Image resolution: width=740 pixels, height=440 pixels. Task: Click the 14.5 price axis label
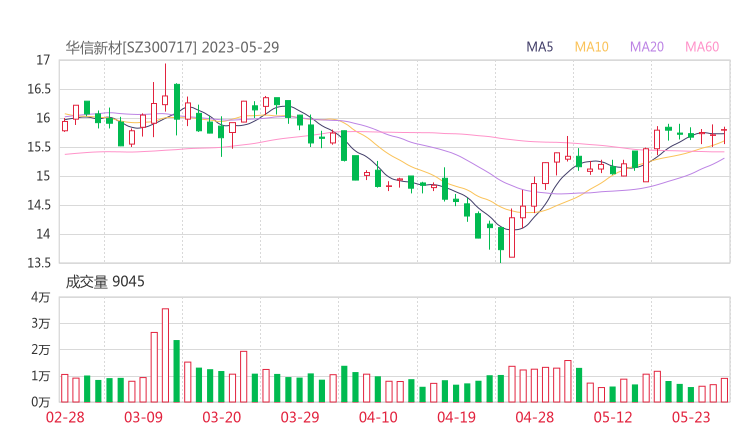pos(39,205)
